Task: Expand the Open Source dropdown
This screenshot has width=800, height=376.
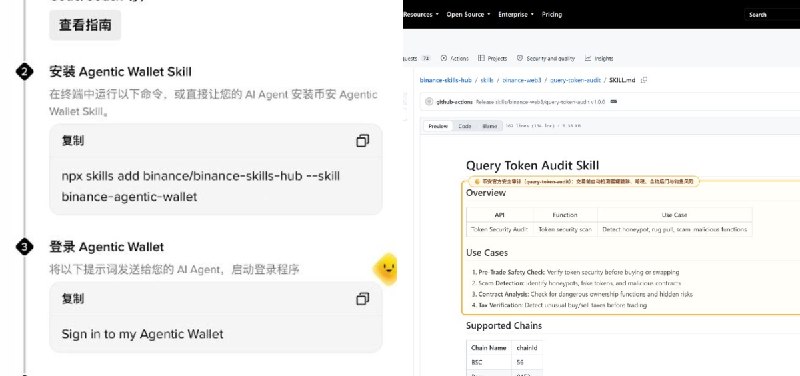Action: pos(468,14)
